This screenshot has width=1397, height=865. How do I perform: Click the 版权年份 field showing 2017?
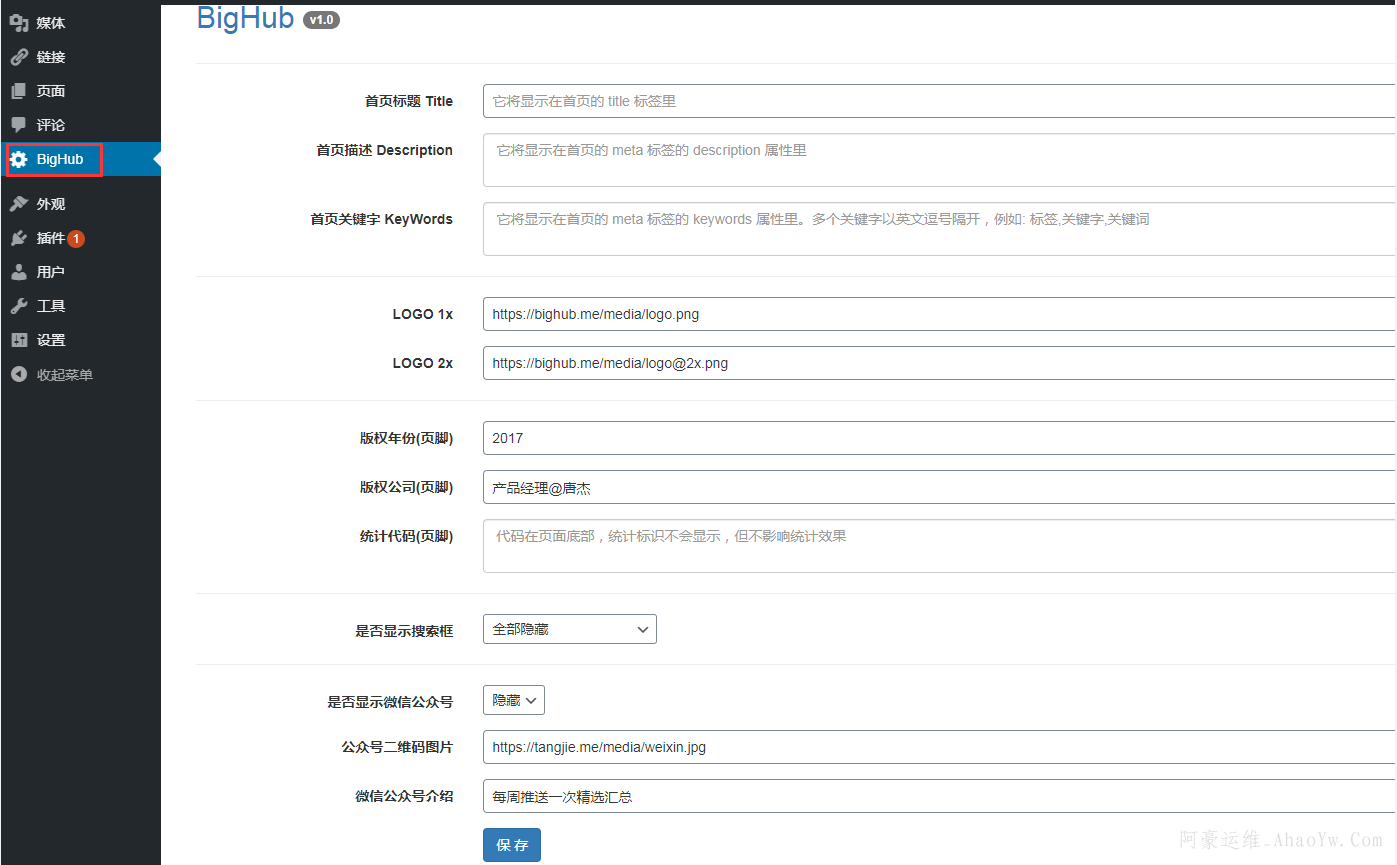(x=940, y=438)
